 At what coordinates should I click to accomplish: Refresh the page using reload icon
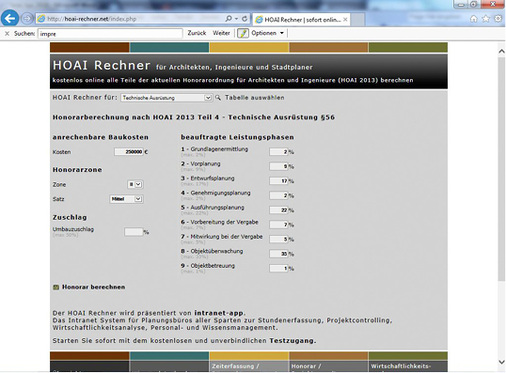point(244,19)
